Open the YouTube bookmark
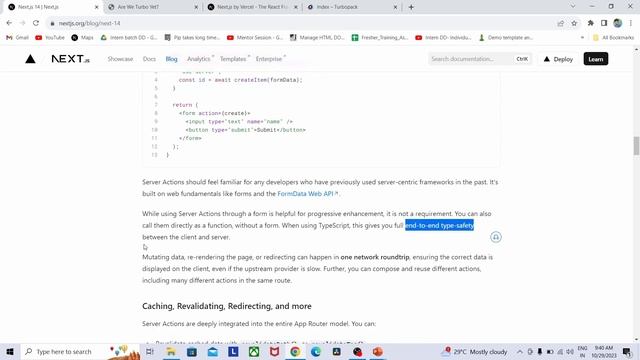Image resolution: width=640 pixels, height=360 pixels. pos(50,38)
